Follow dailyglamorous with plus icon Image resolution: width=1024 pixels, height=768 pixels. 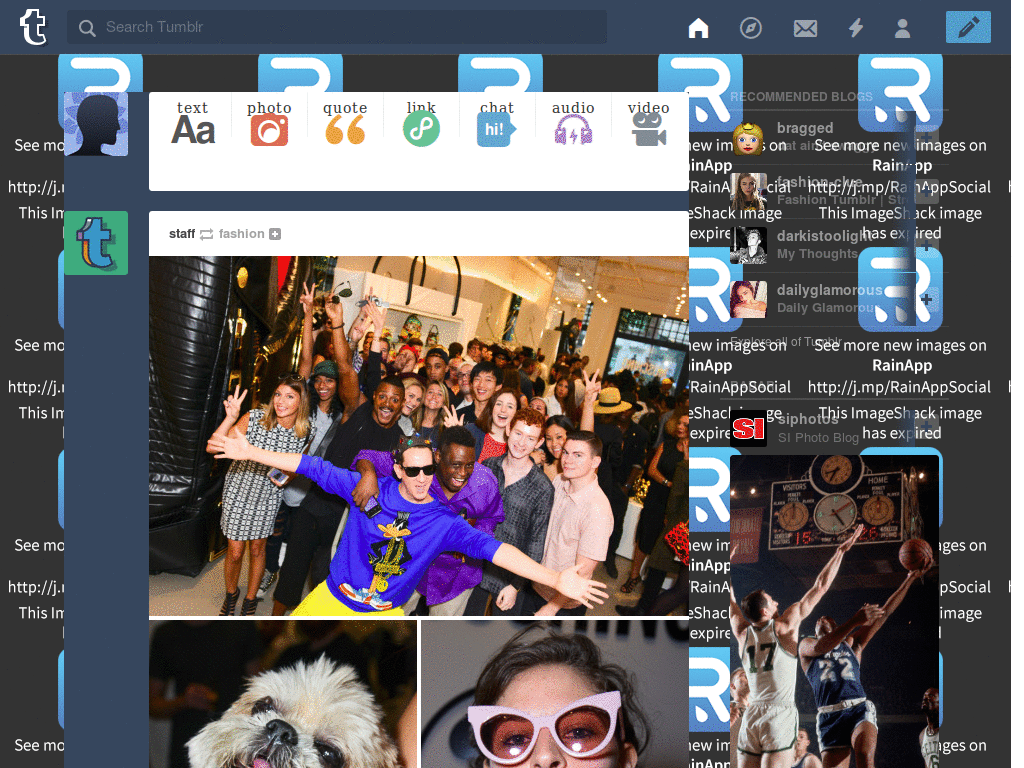coord(926,300)
